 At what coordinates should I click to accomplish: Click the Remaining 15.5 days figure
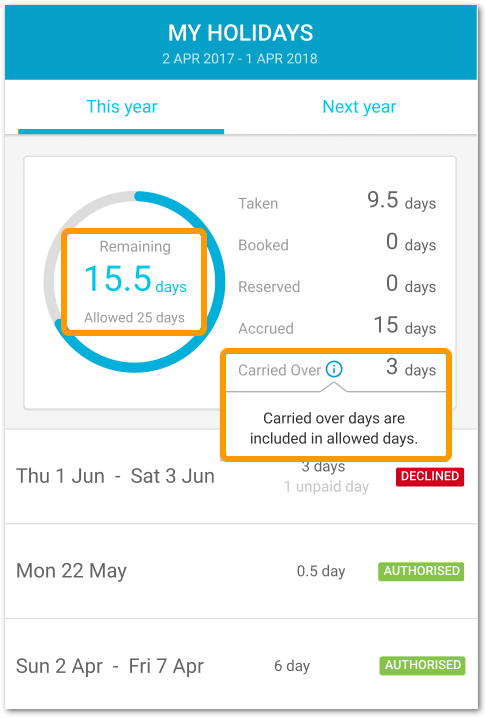135,279
